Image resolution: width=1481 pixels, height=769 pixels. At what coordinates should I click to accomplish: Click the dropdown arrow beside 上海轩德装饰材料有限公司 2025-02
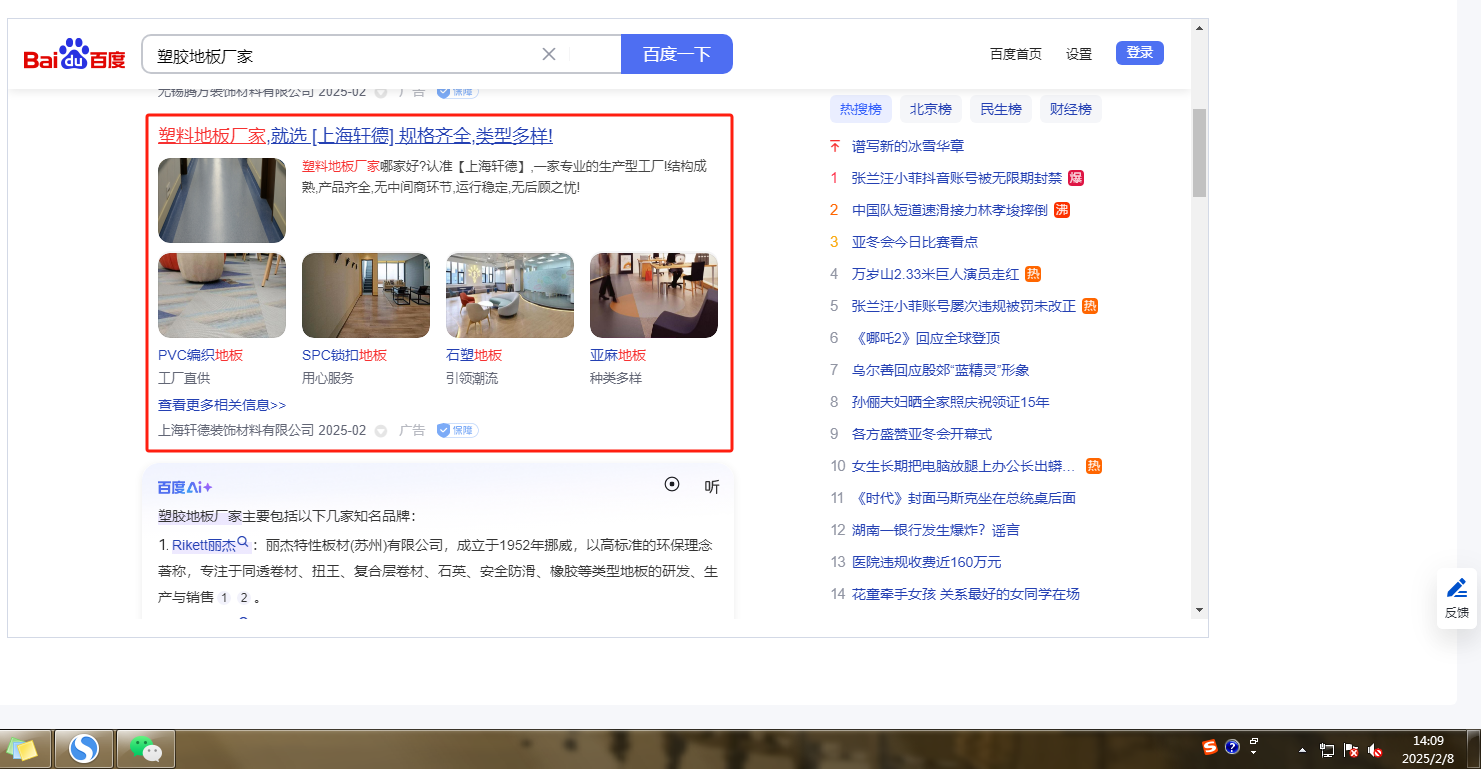point(381,431)
